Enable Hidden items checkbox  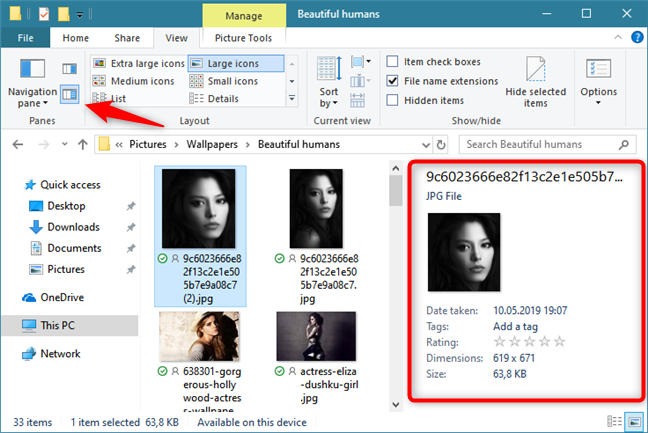pyautogui.click(x=392, y=100)
